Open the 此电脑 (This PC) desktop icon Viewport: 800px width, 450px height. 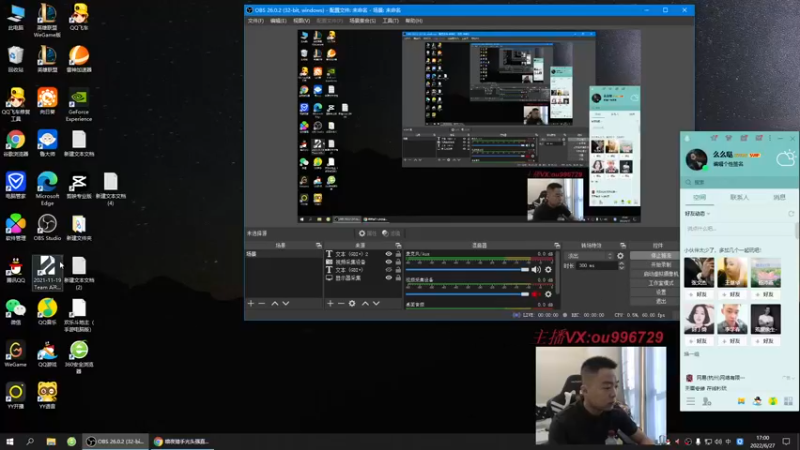16,17
